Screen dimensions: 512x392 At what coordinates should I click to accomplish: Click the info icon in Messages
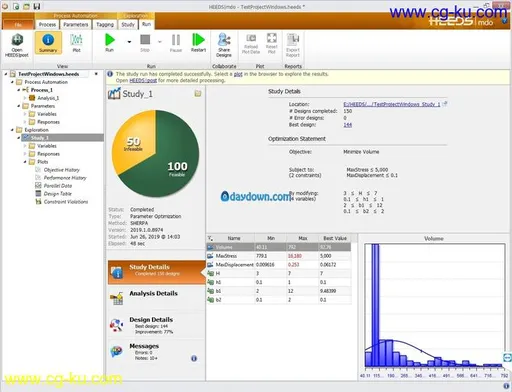(x=194, y=358)
